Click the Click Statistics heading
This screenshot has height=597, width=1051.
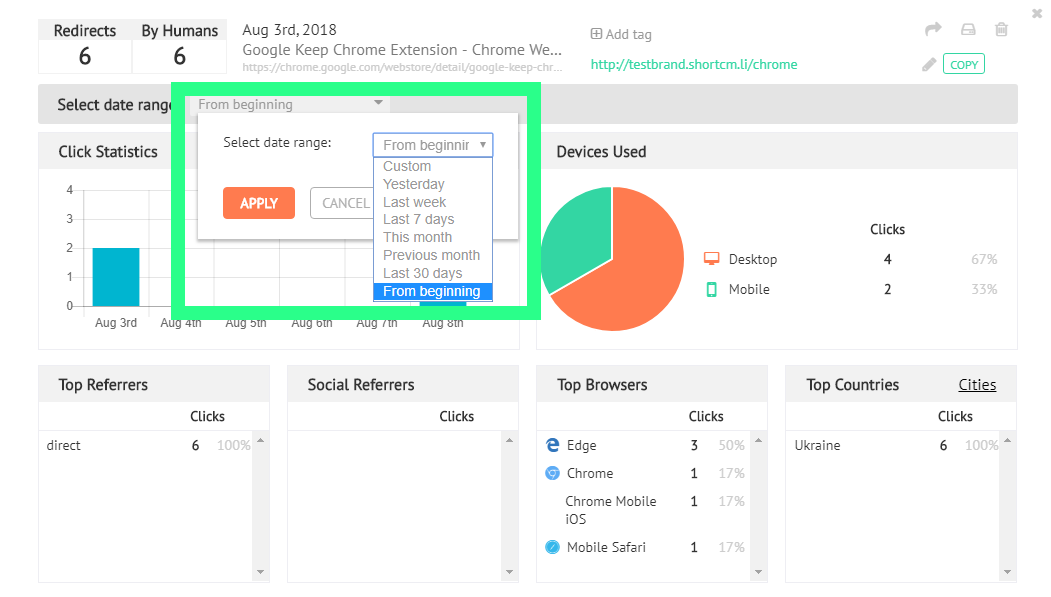[x=108, y=151]
